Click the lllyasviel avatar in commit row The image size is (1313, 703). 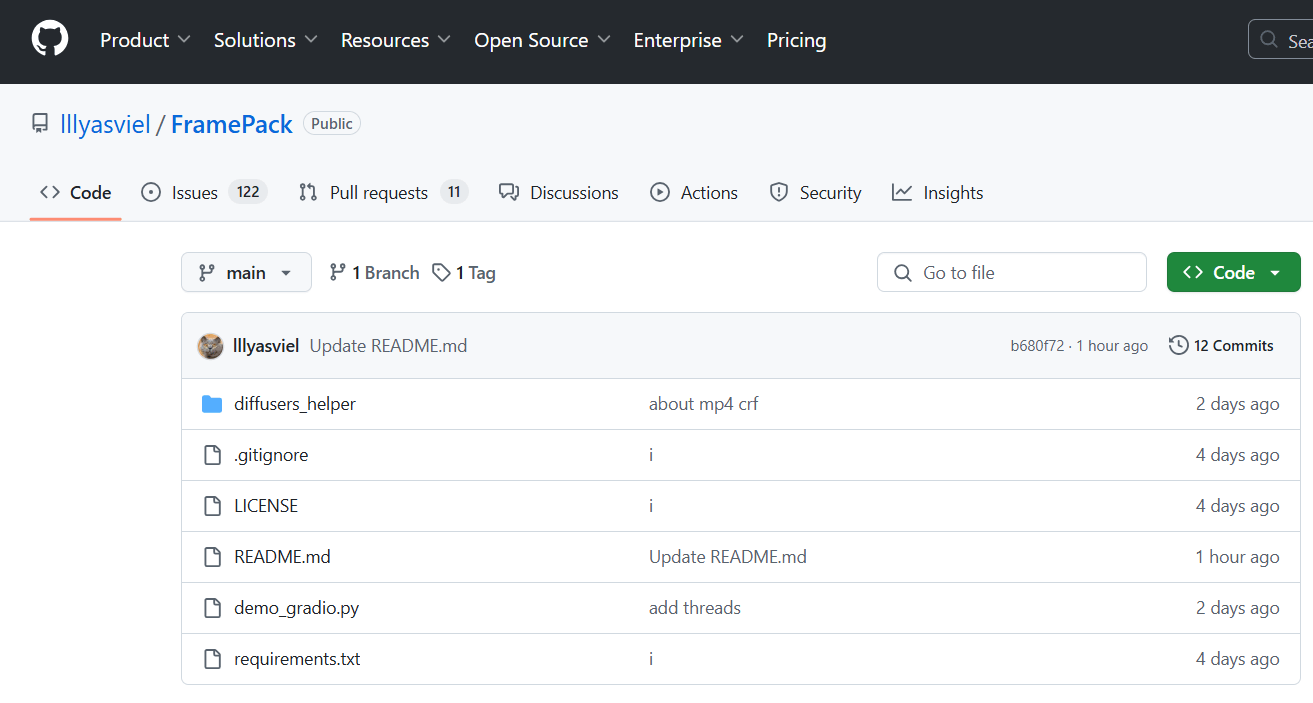(x=211, y=346)
